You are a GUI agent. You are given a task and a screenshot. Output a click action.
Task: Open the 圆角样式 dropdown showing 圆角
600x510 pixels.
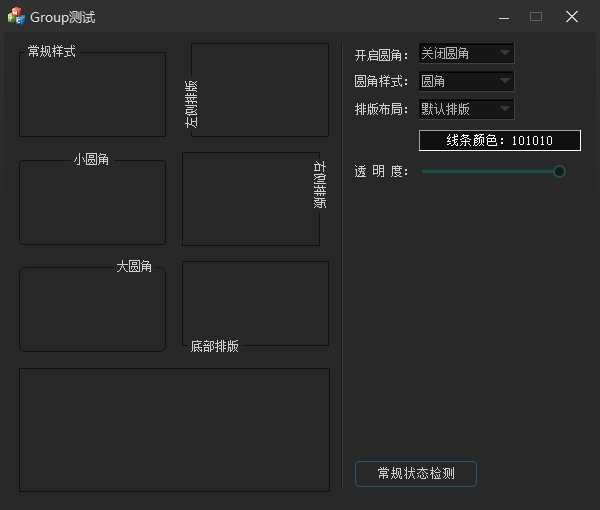[467, 81]
